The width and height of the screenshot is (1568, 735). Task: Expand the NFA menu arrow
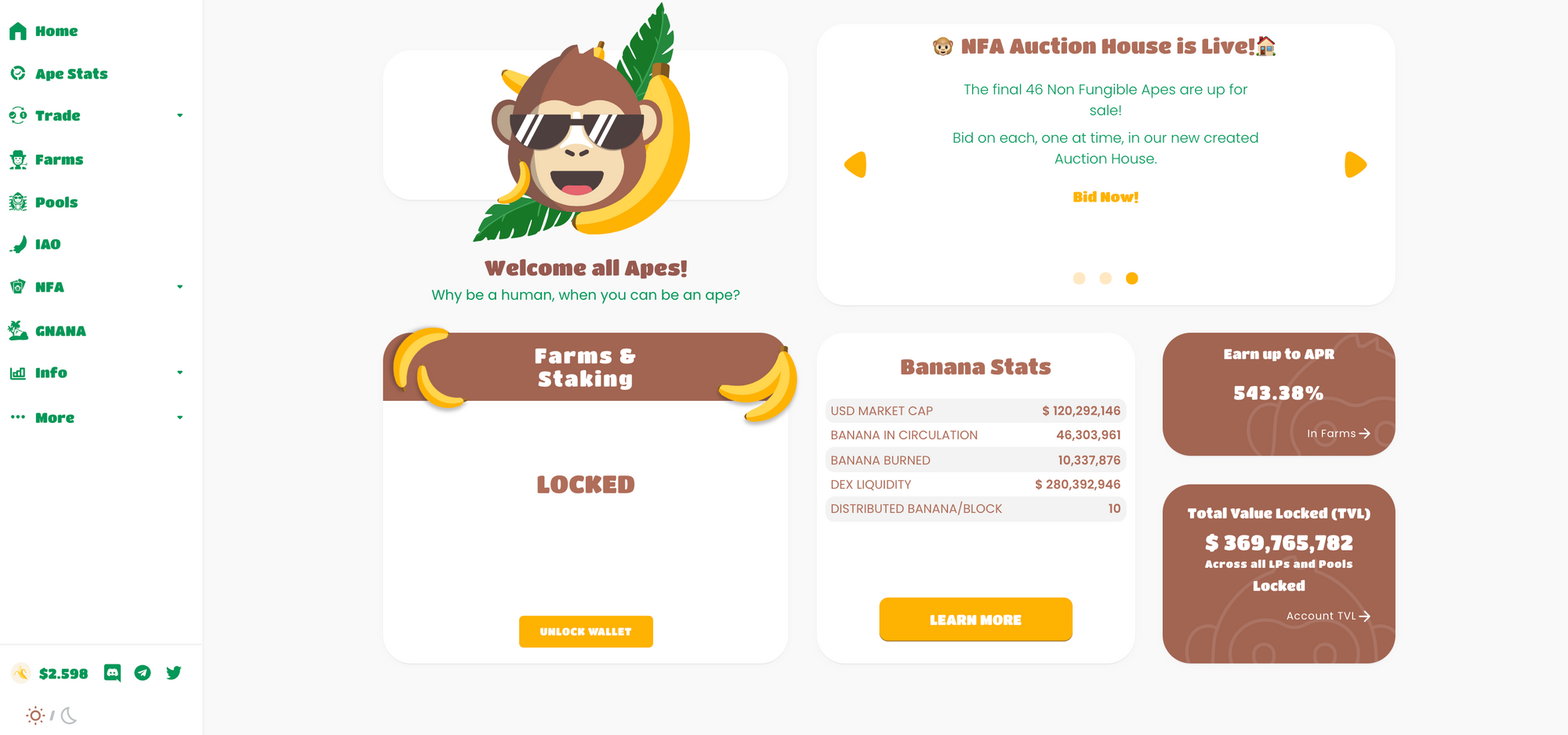[180, 286]
